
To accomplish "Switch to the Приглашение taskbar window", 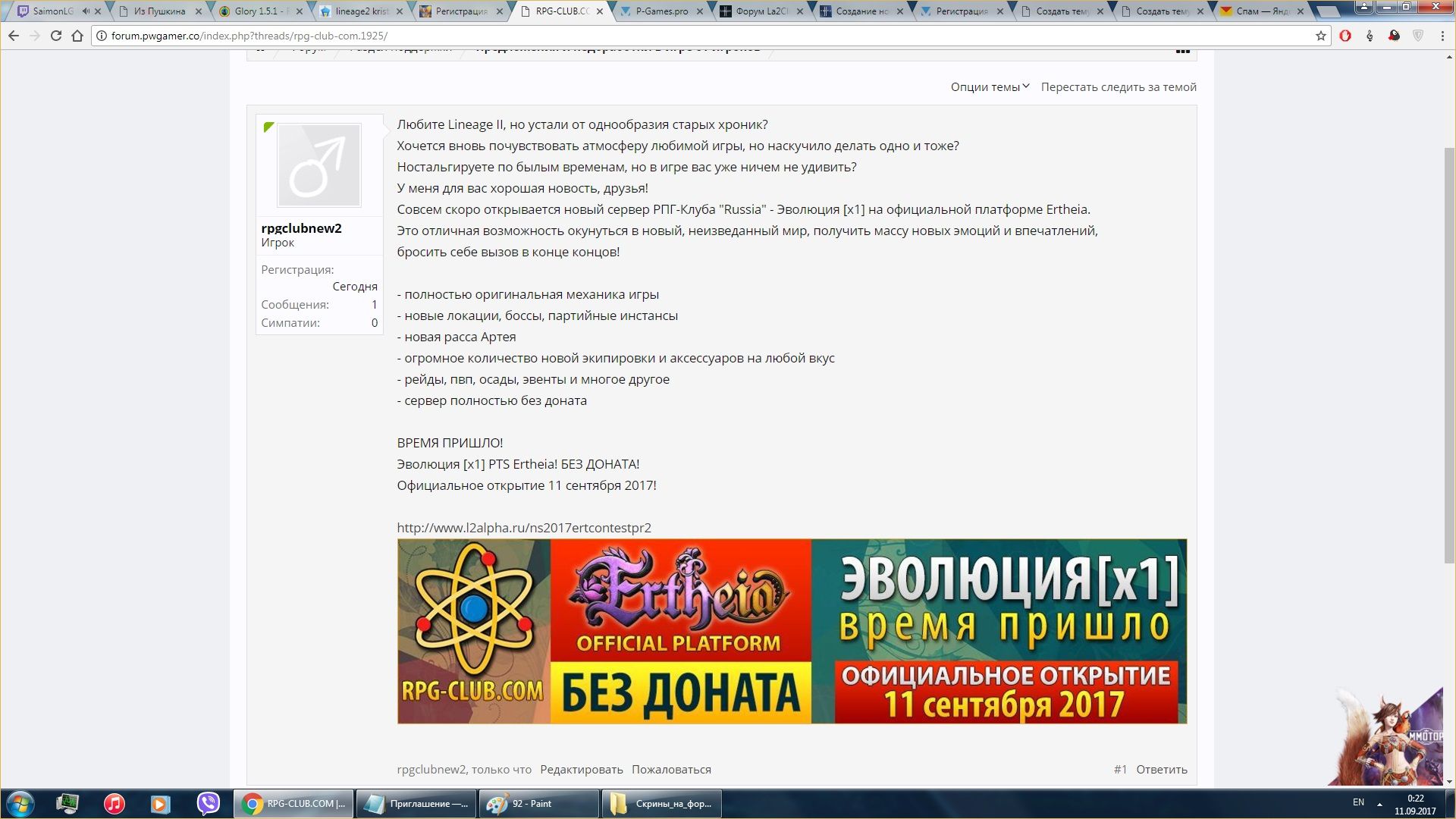I will tap(416, 804).
